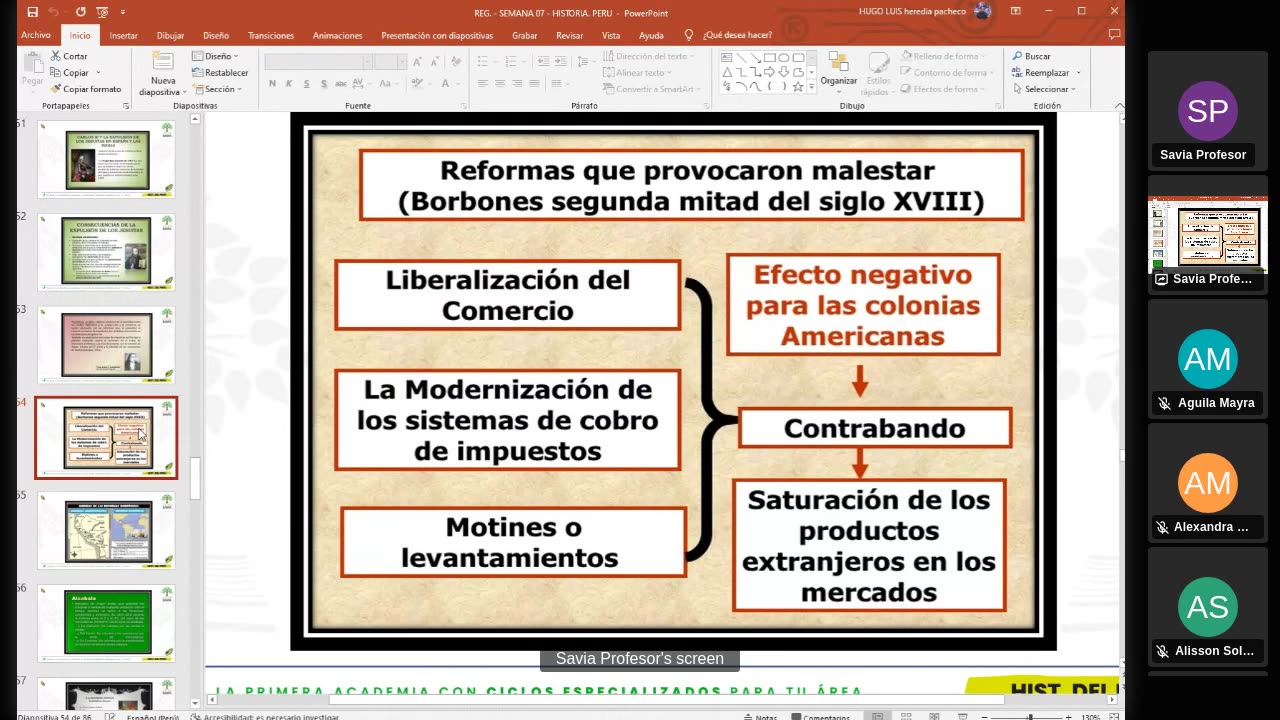Open the font size combo box
The width and height of the screenshot is (1280, 720).
point(390,61)
